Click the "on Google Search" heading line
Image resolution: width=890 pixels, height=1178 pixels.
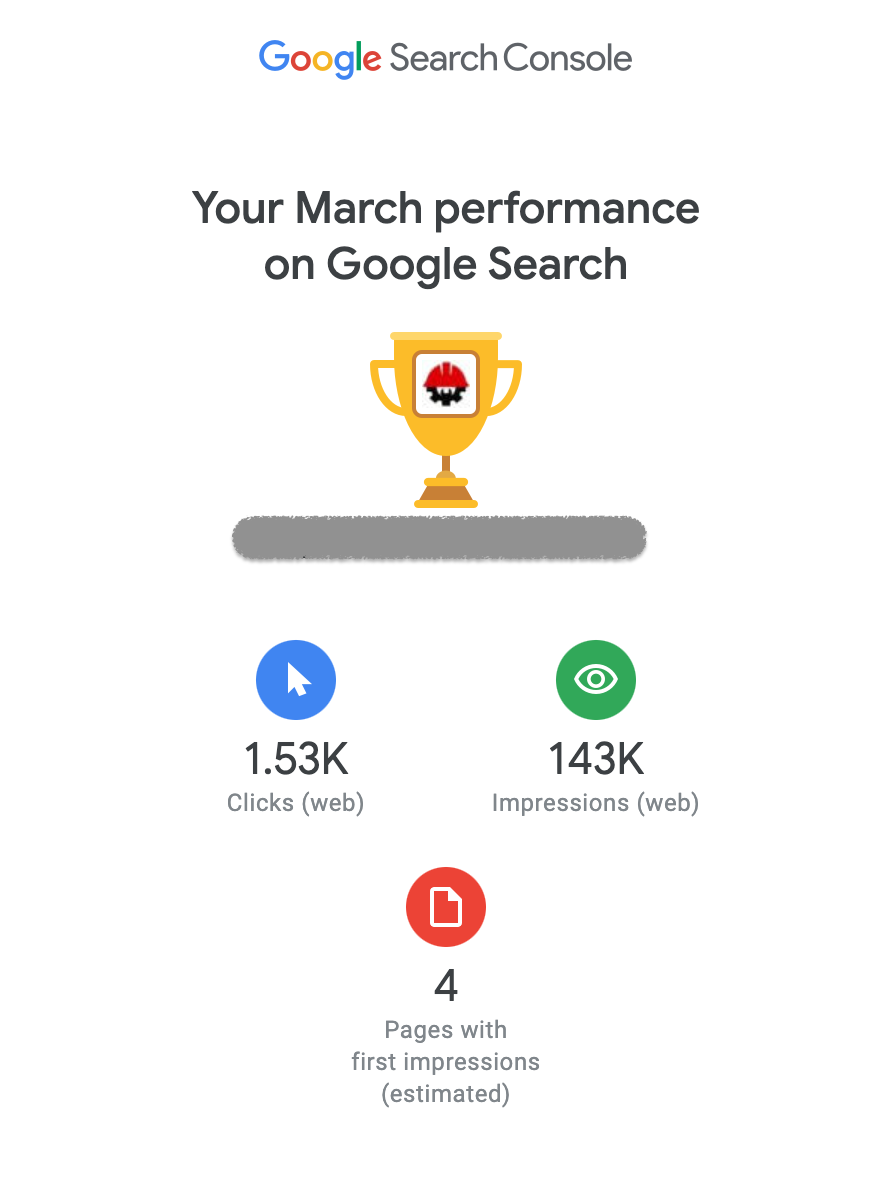445,264
